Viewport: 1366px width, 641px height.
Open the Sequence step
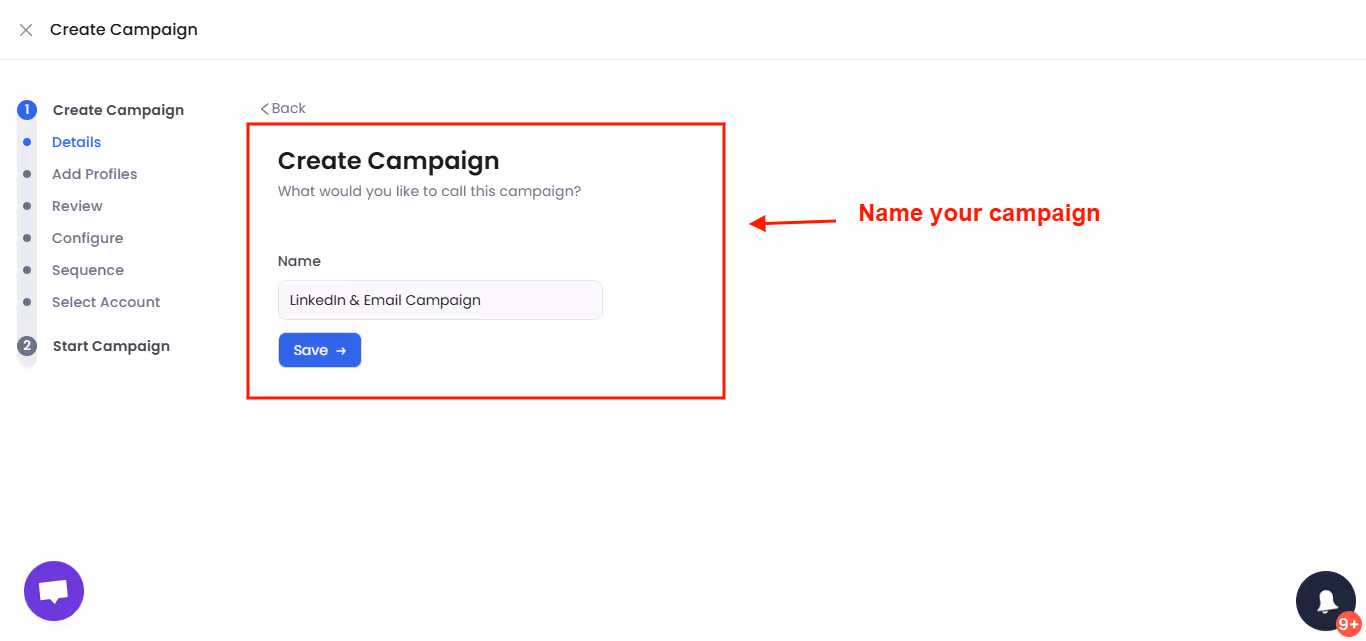click(88, 269)
